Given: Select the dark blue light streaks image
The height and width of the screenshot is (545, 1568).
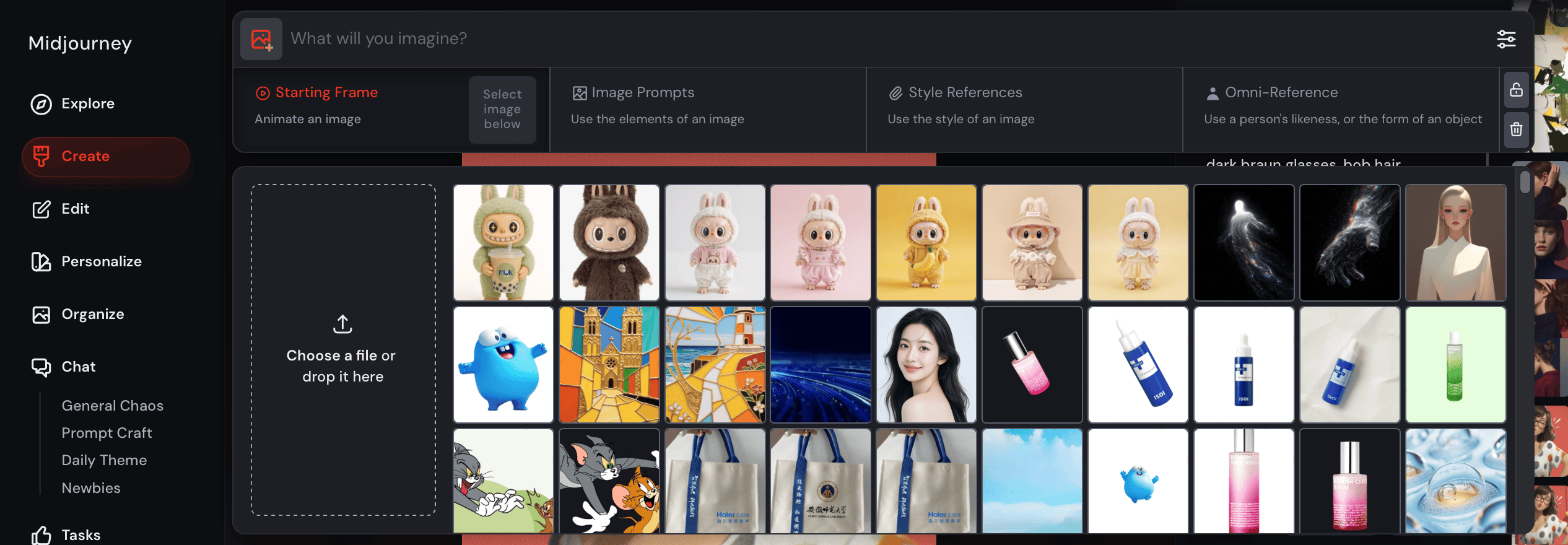Looking at the screenshot, I should click(821, 365).
